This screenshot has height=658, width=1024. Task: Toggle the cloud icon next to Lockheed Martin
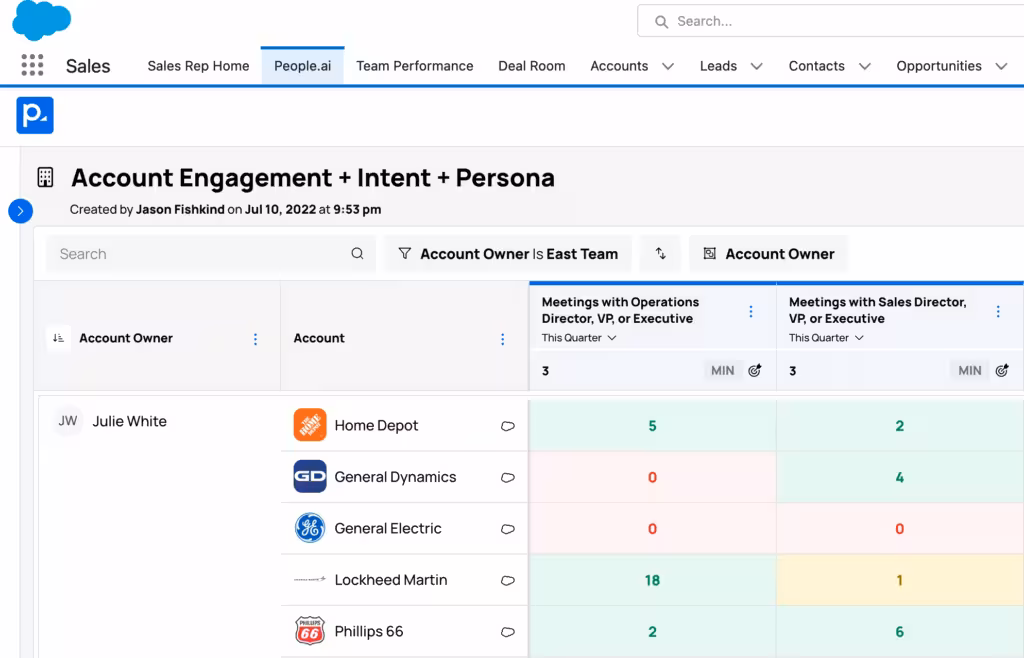pyautogui.click(x=508, y=580)
